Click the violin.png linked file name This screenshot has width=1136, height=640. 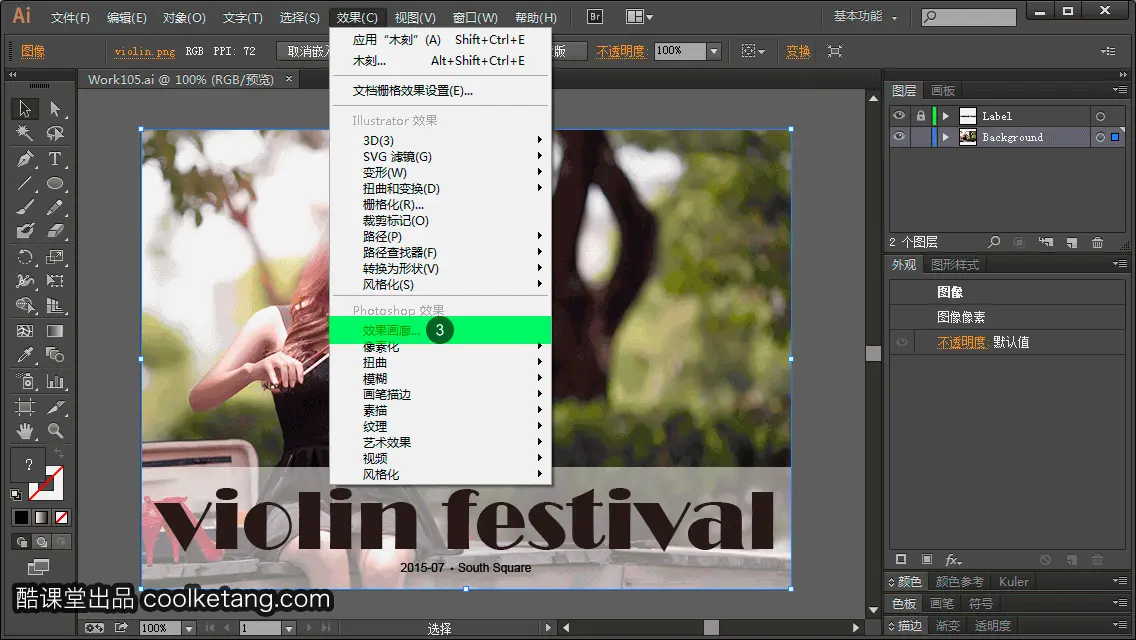[145, 51]
